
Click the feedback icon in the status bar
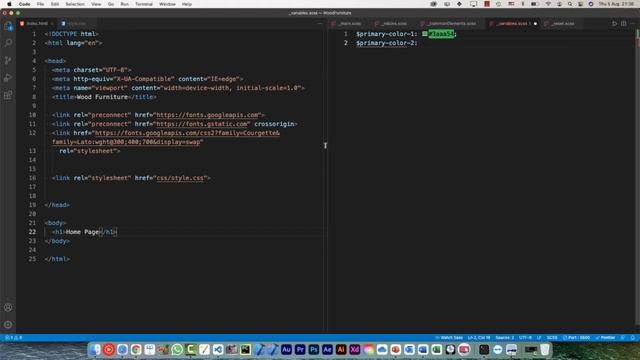[x=623, y=338]
